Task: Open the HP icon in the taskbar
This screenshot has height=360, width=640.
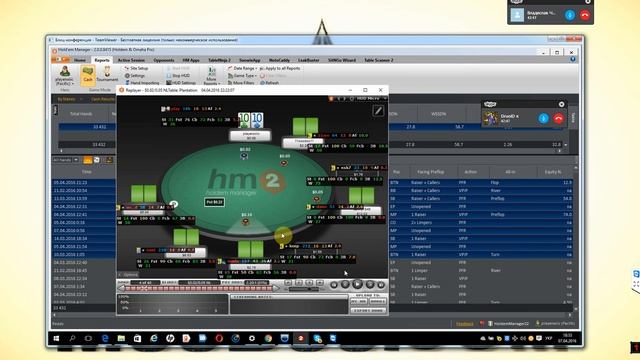Action: point(170,338)
